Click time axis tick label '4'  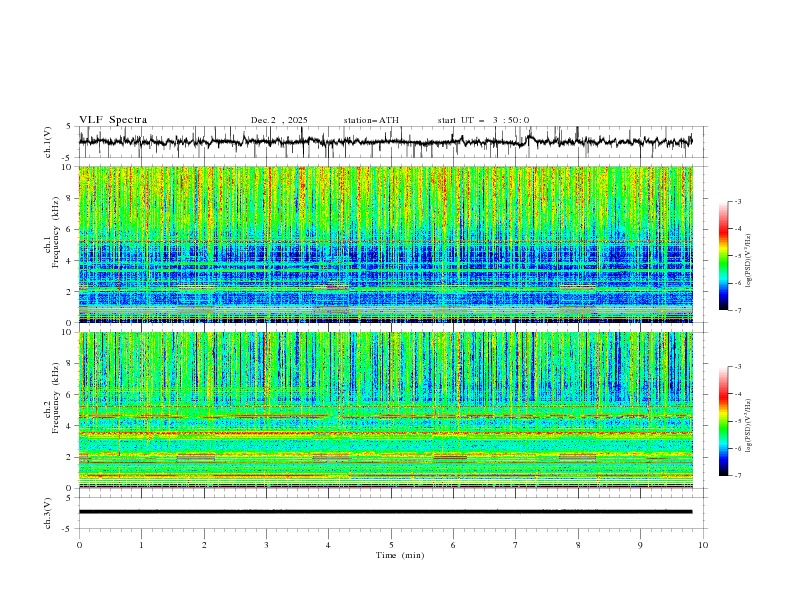click(x=328, y=545)
